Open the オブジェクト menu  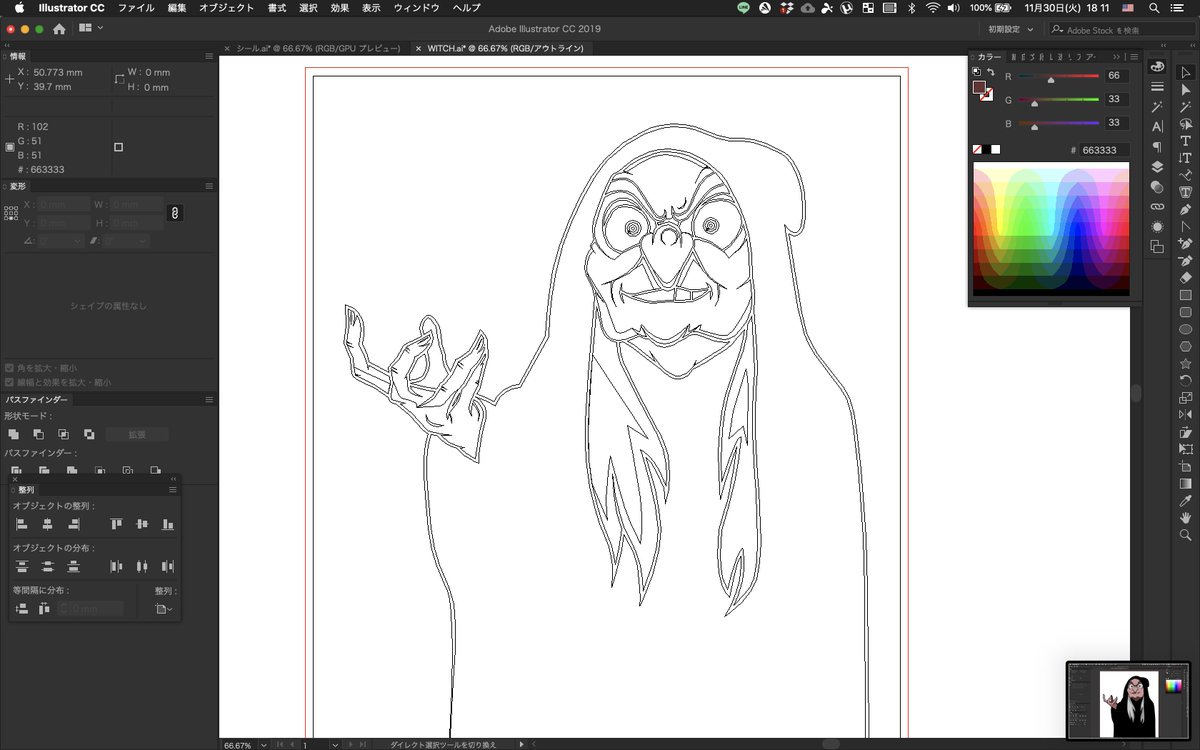[226, 7]
